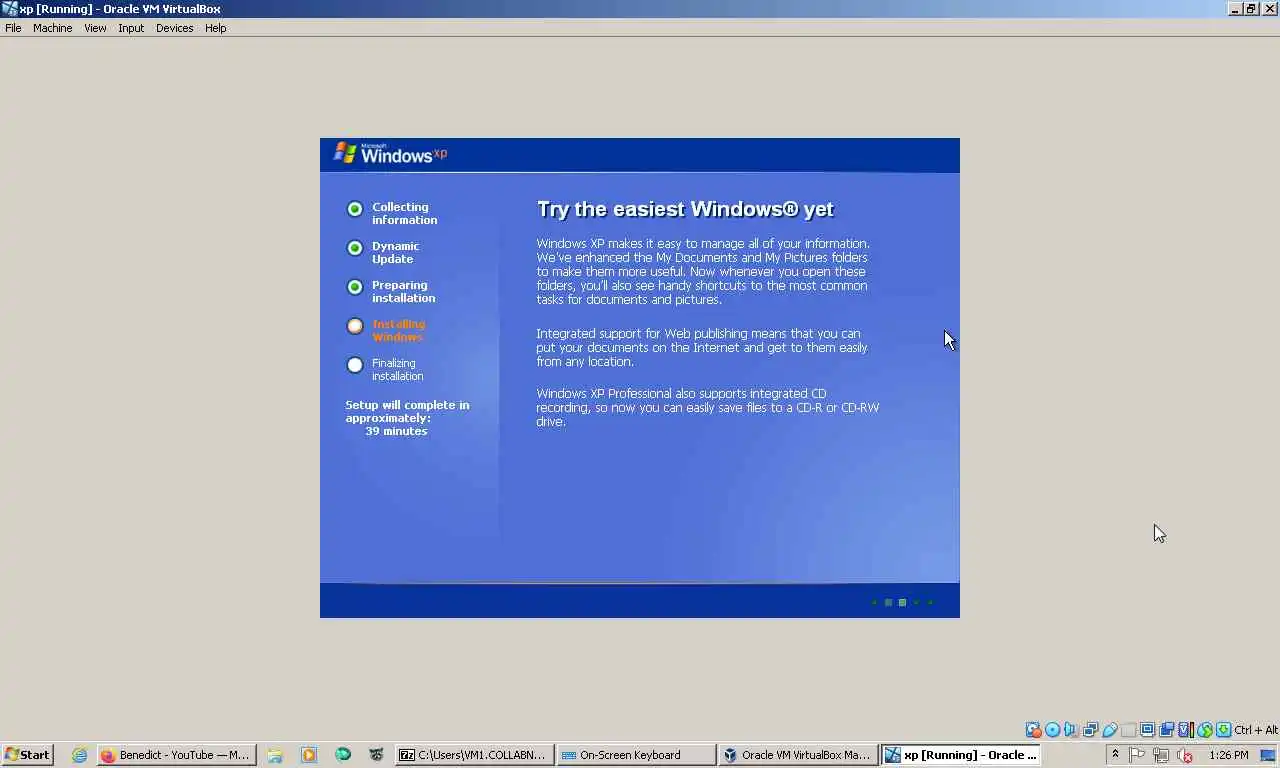Show hidden tray icons chevron
Screen dimensions: 1280x768
coord(1115,755)
